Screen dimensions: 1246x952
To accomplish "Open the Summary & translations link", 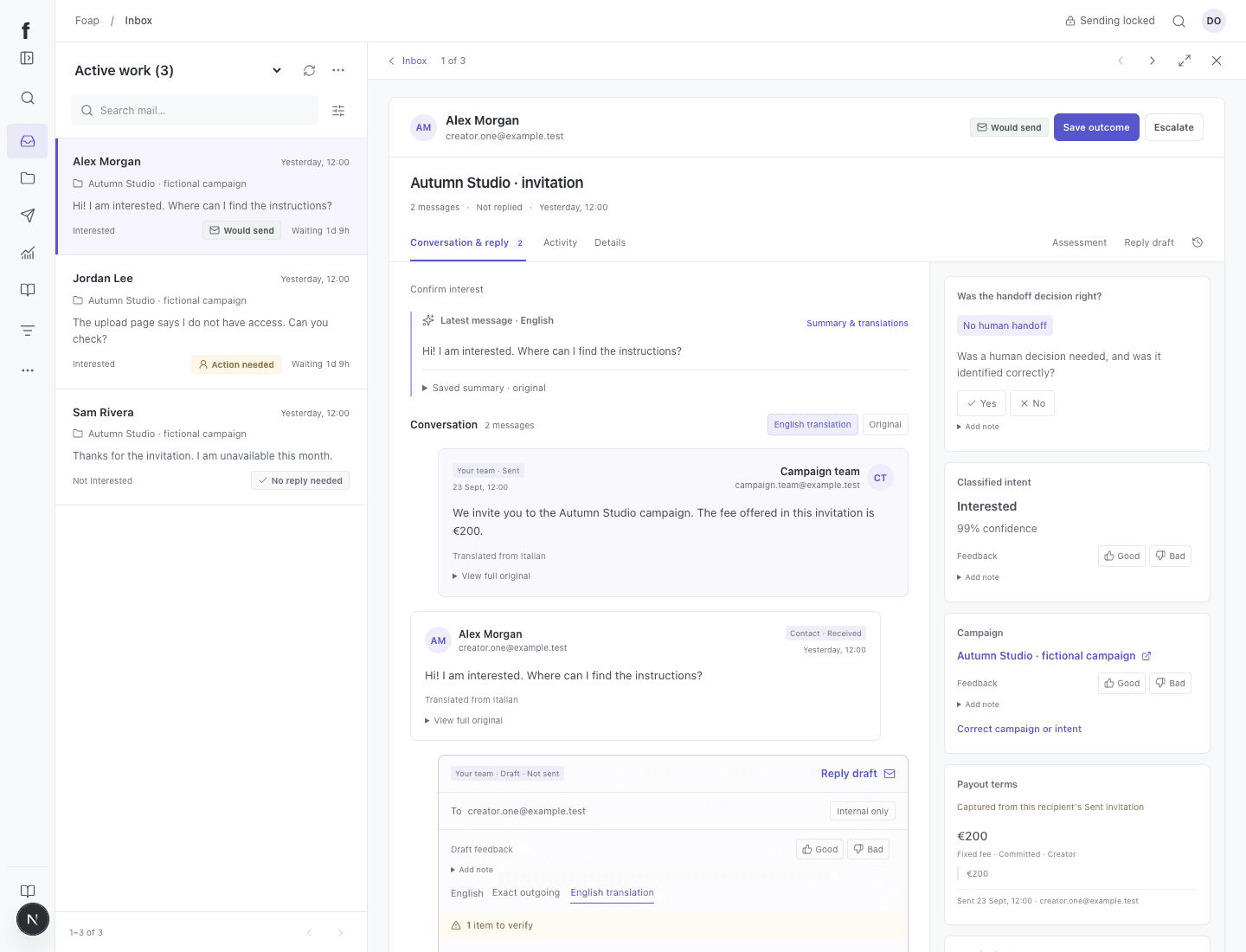I will (x=857, y=323).
